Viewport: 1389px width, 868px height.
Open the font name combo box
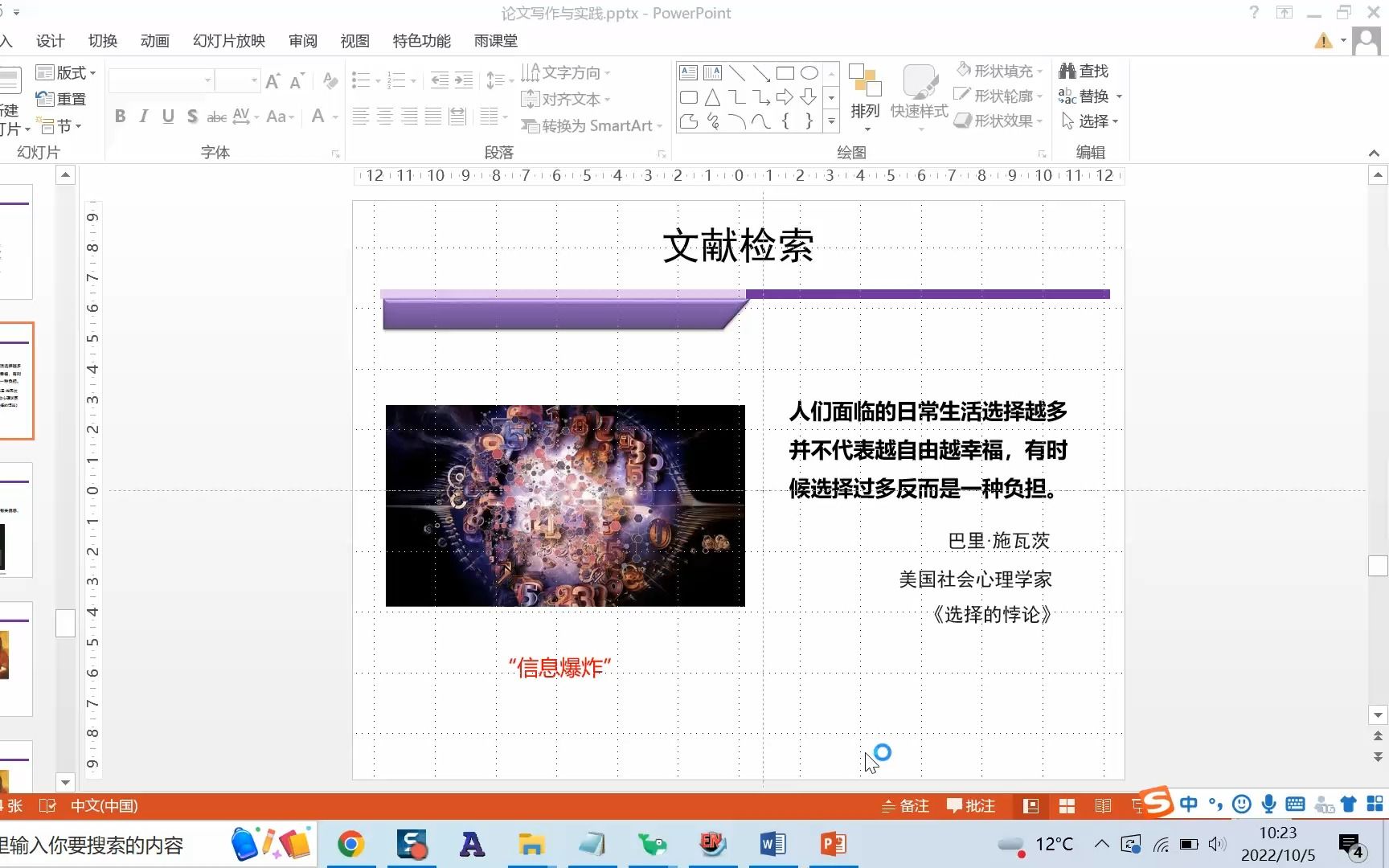point(161,80)
